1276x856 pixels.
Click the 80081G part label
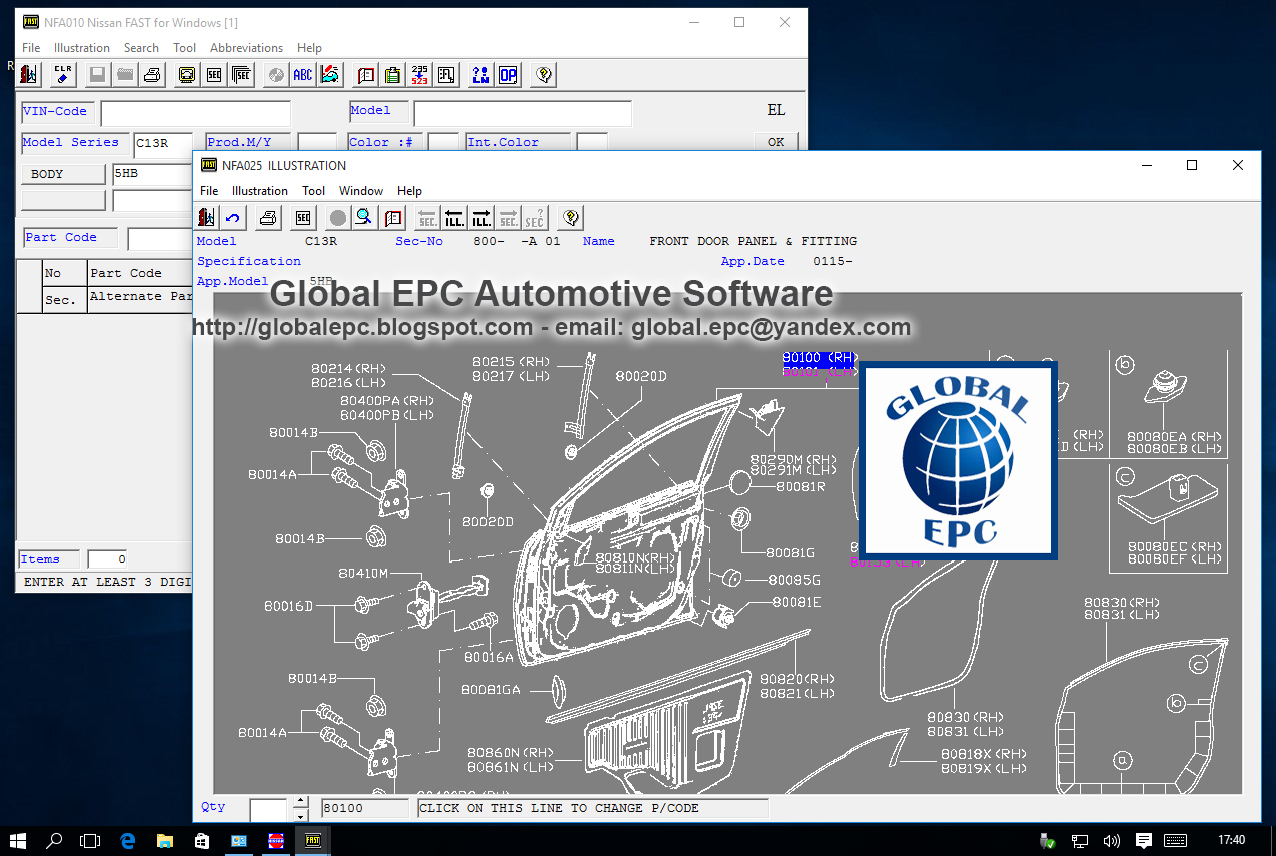[x=791, y=553]
